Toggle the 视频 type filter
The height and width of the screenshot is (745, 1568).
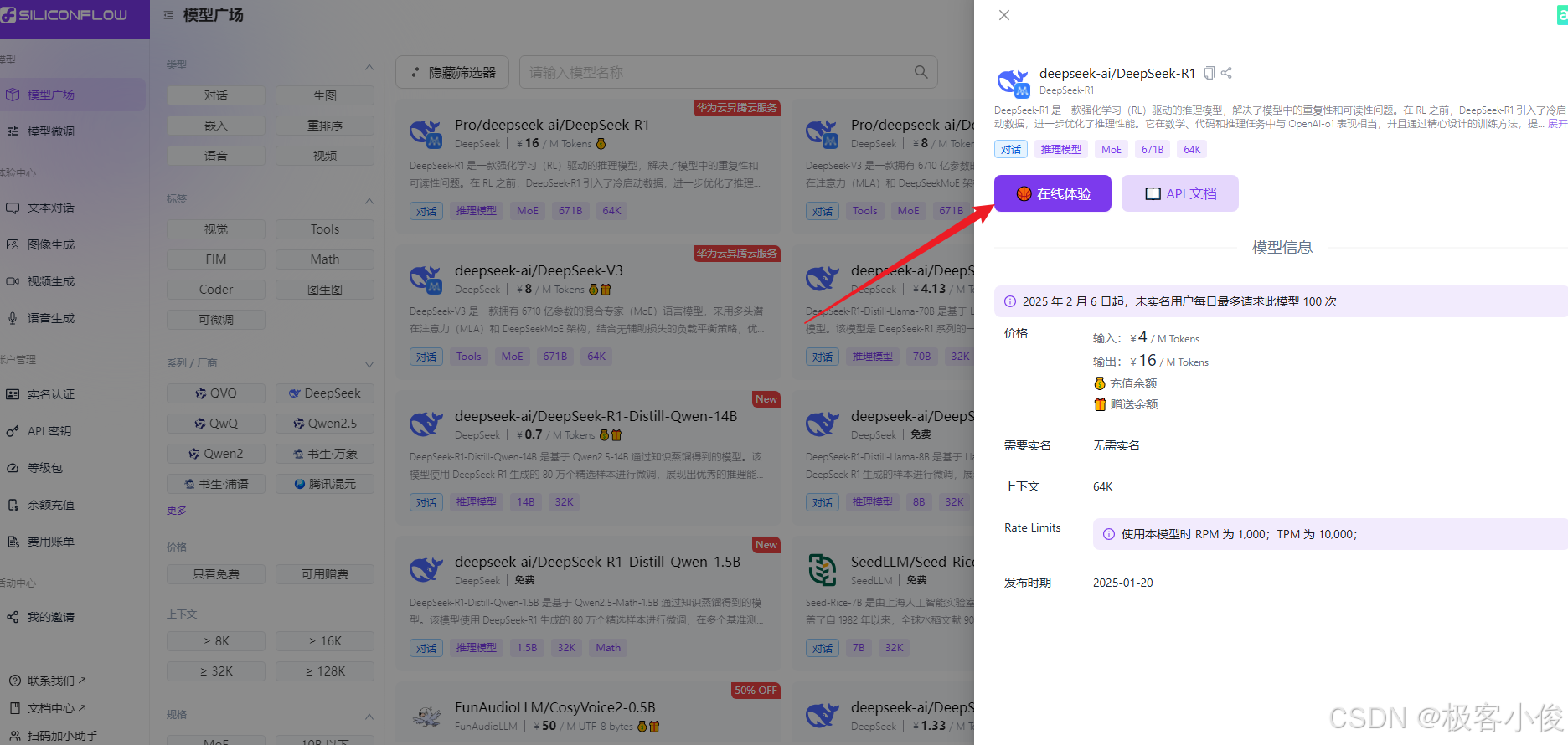[325, 156]
